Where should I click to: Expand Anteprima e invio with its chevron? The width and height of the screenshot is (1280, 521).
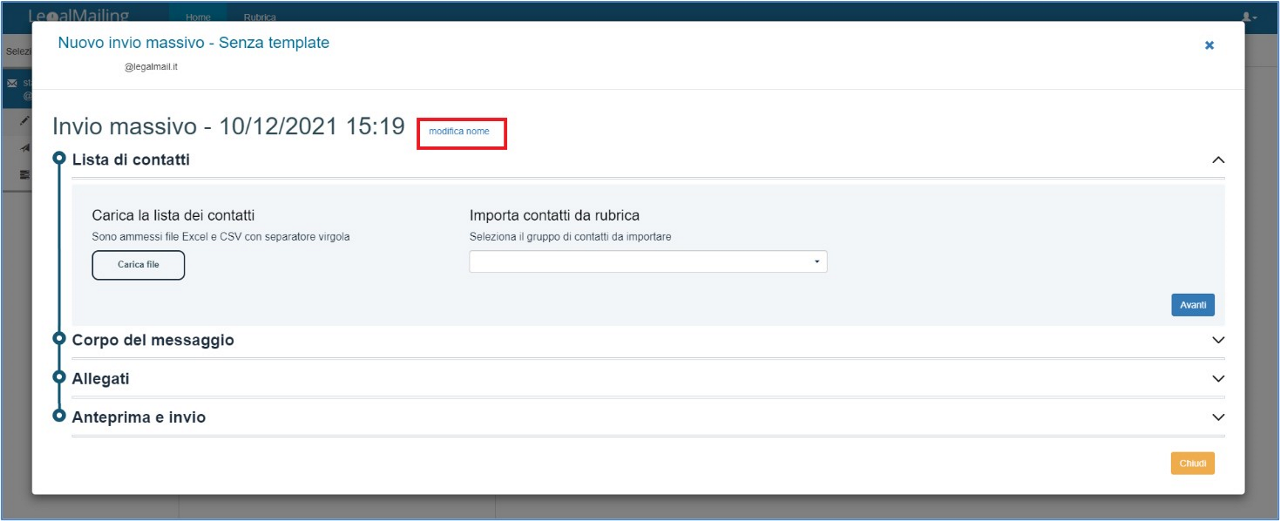pos(1218,417)
